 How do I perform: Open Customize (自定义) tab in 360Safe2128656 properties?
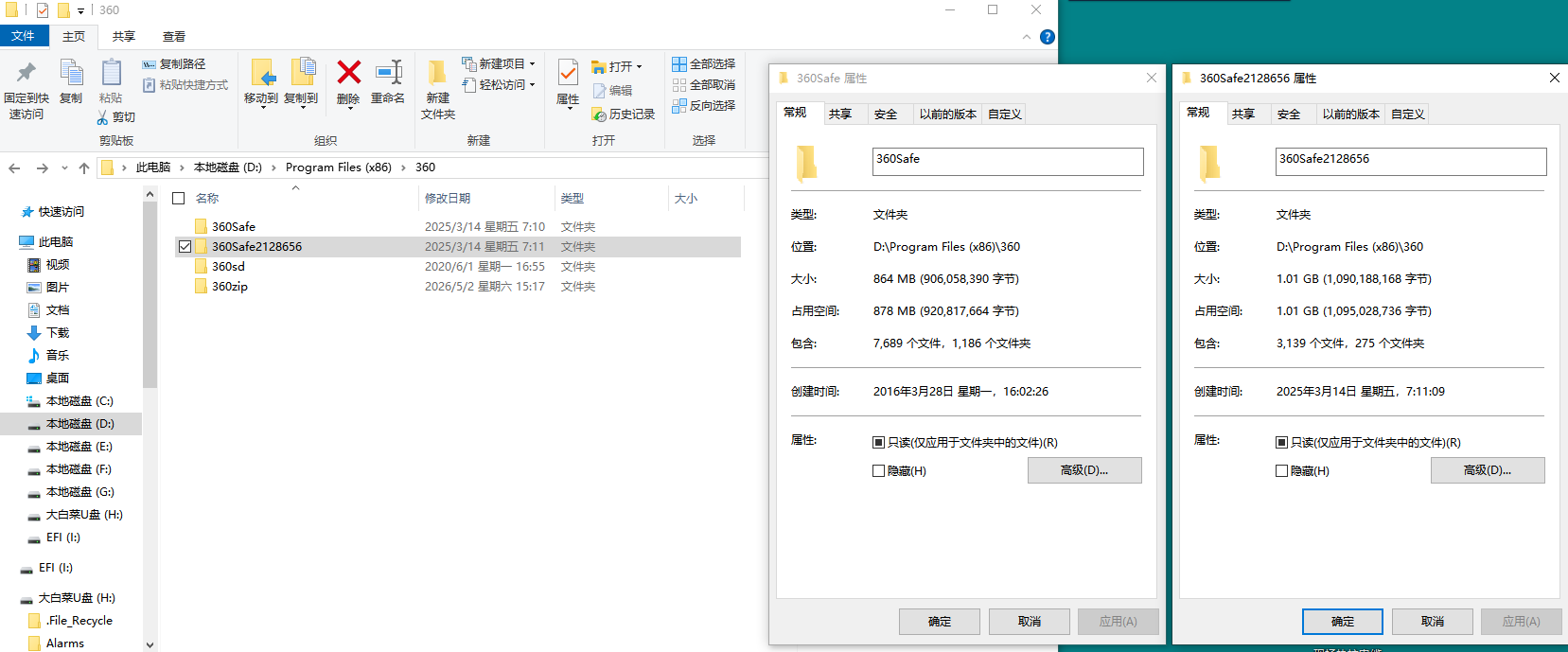(x=1408, y=115)
